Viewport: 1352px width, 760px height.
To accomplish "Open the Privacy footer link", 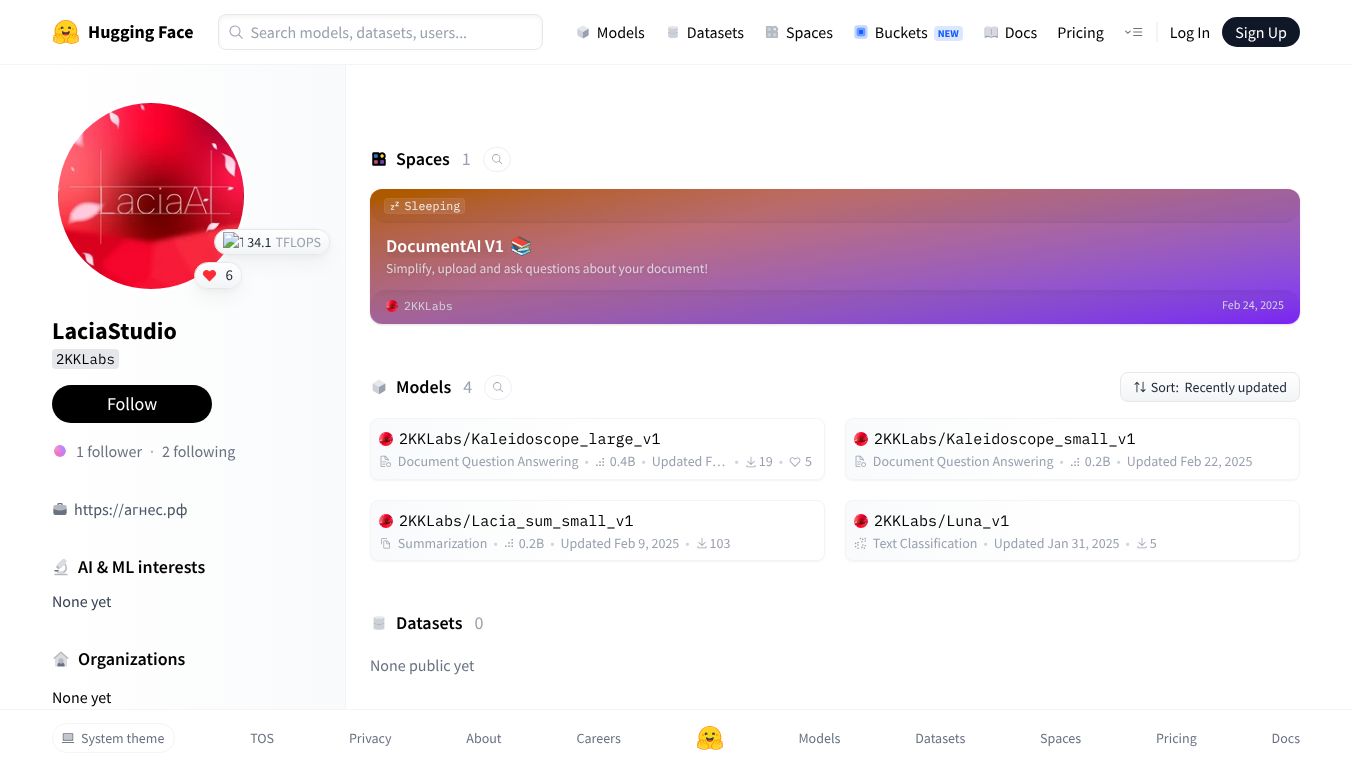I will 370,738.
